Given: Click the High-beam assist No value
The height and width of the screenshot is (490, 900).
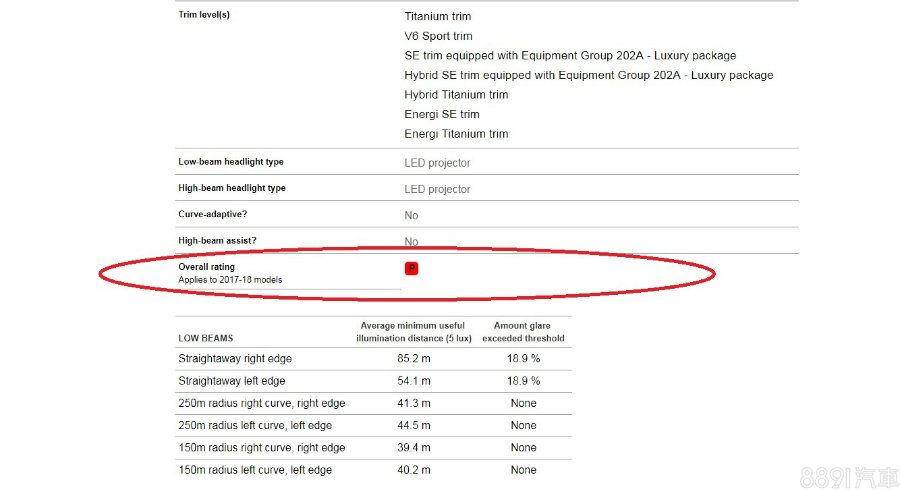Looking at the screenshot, I should tap(411, 241).
